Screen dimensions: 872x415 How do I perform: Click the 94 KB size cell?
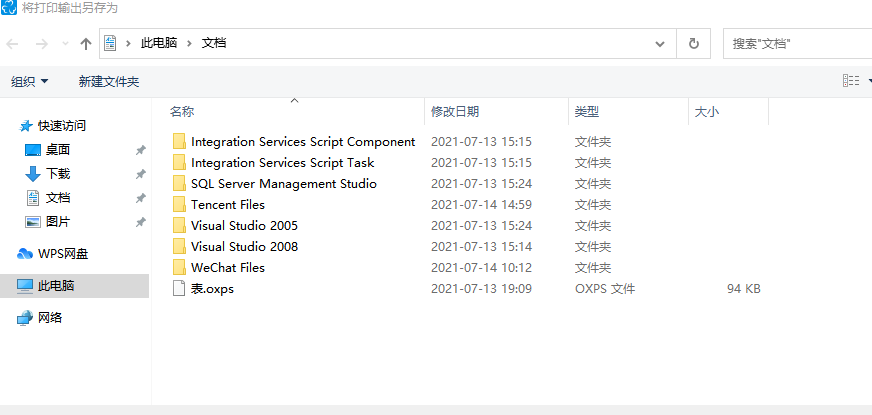[744, 289]
